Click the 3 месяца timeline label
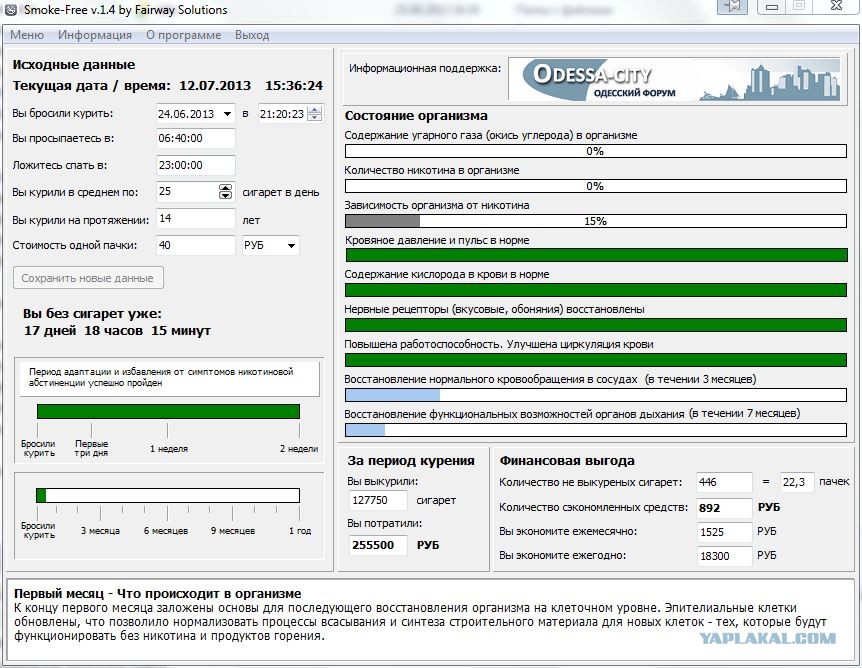The image size is (862, 668). click(x=100, y=531)
